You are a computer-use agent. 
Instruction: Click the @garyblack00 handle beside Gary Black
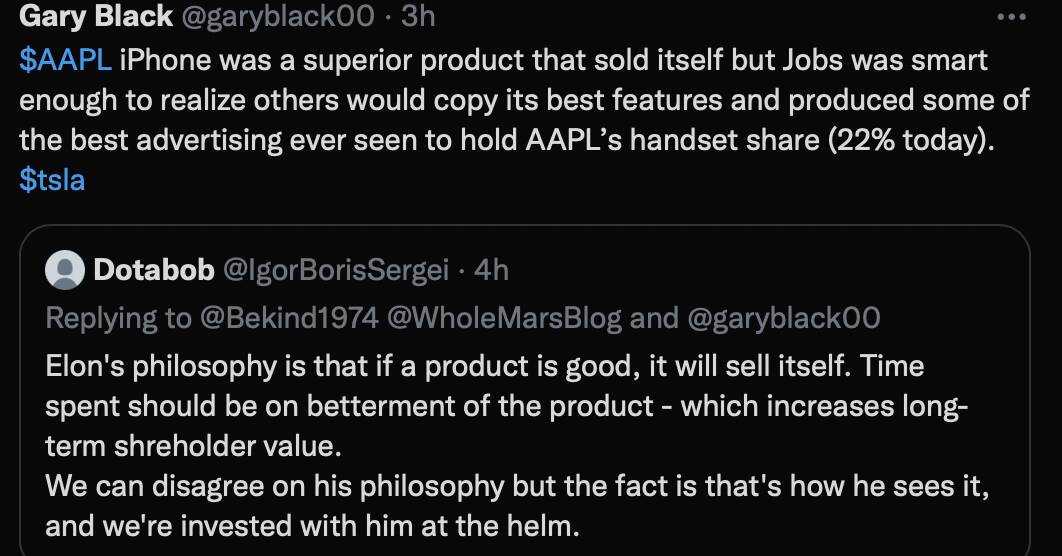[277, 16]
